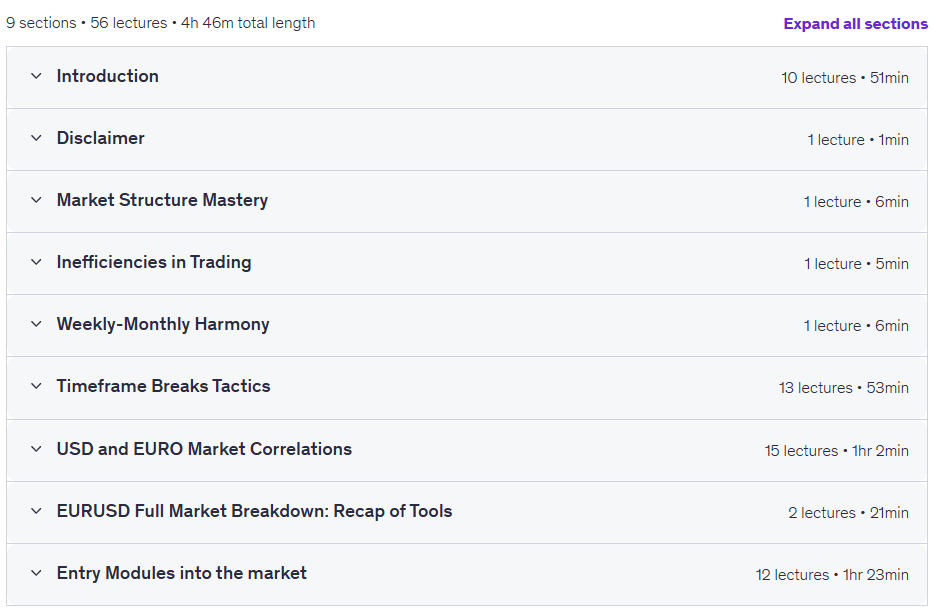Select Weekly-Monthly Harmony heading
Image resolution: width=933 pixels, height=613 pixels.
click(163, 324)
